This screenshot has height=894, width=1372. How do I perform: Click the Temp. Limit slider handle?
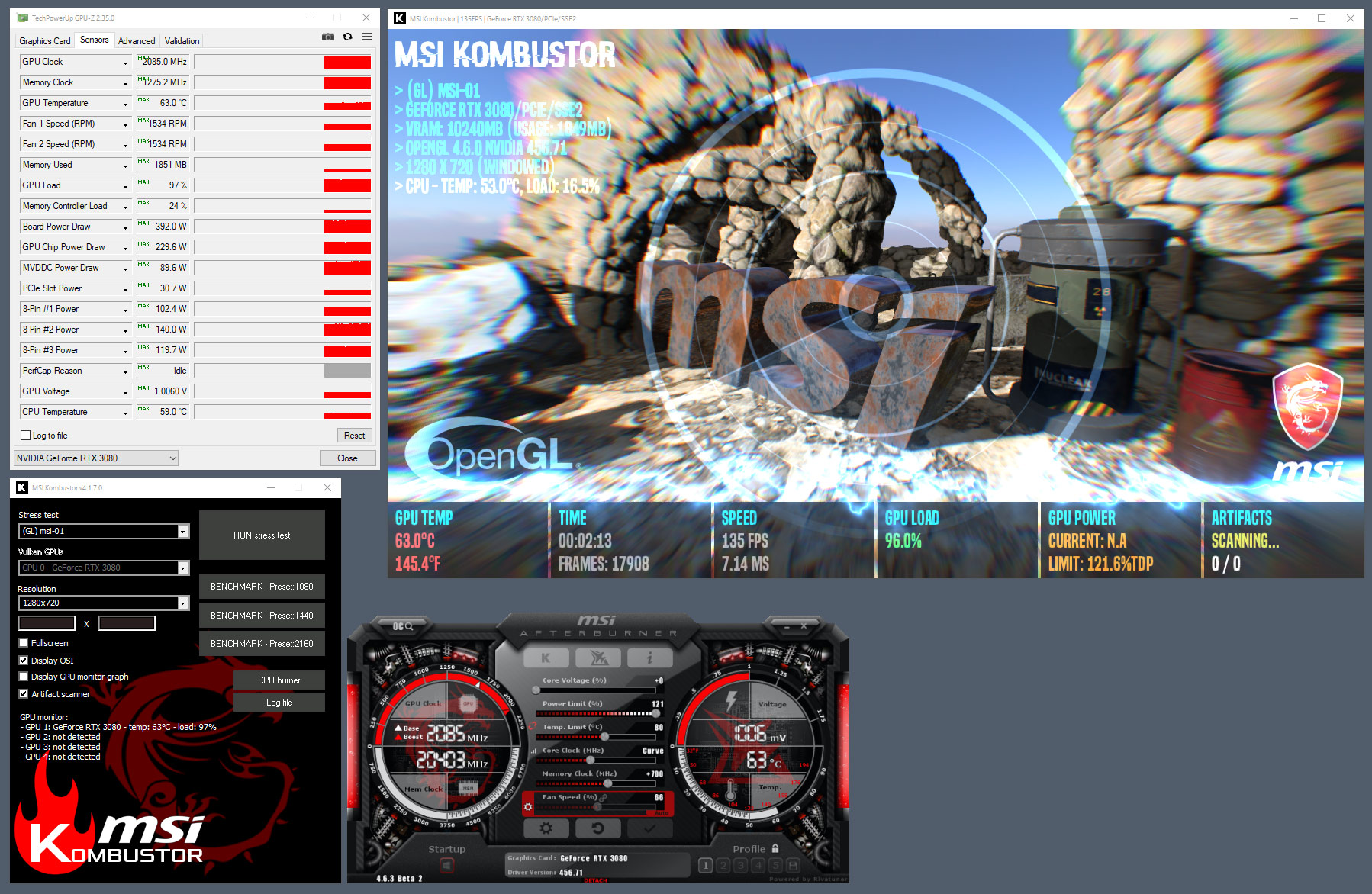click(x=605, y=738)
